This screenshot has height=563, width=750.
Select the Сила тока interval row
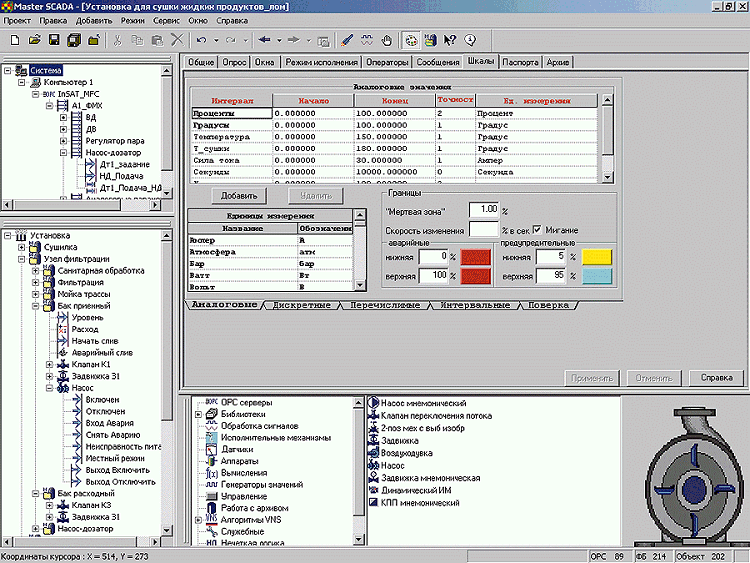coord(395,160)
